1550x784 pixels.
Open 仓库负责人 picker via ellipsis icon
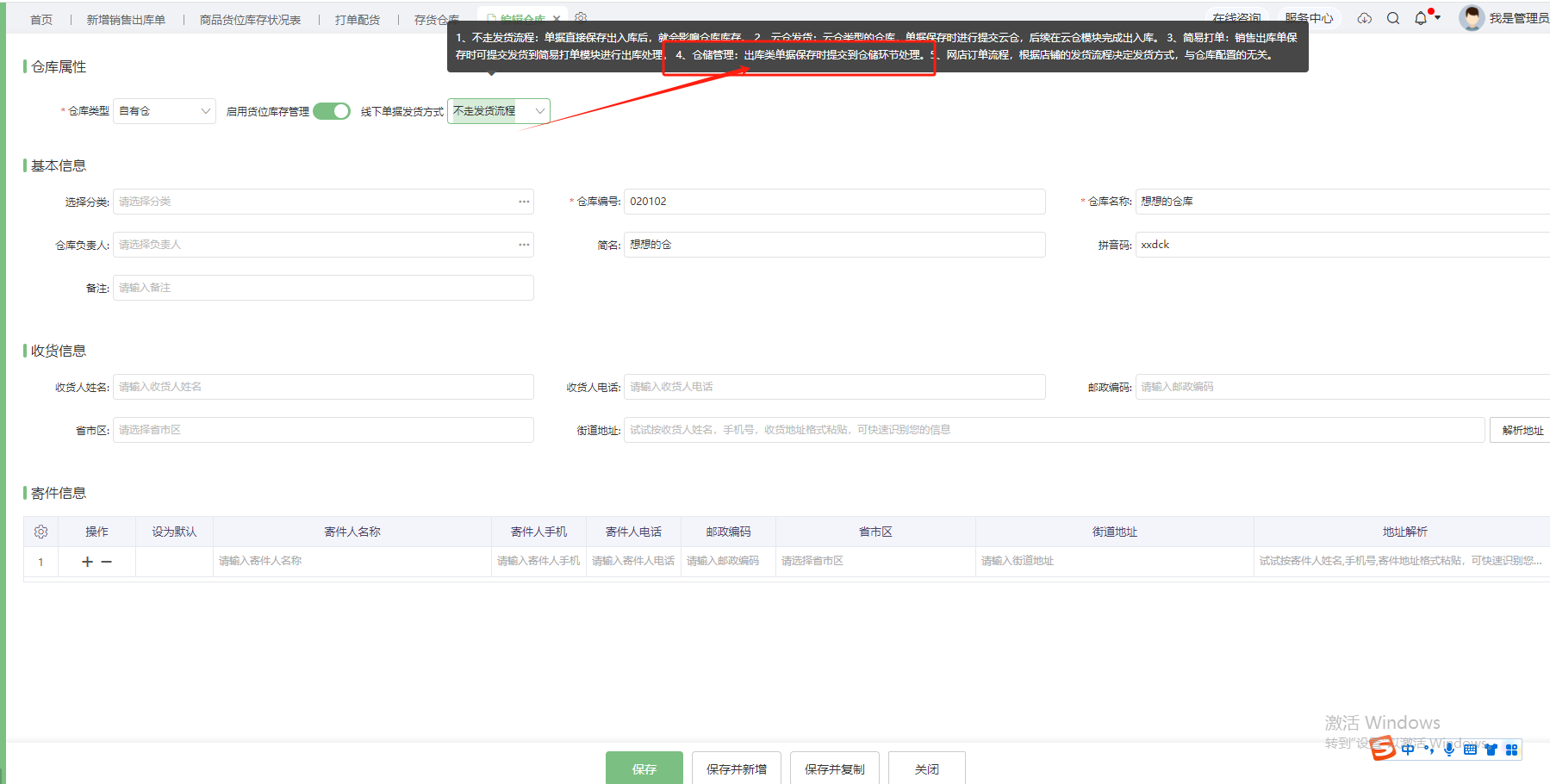(524, 245)
